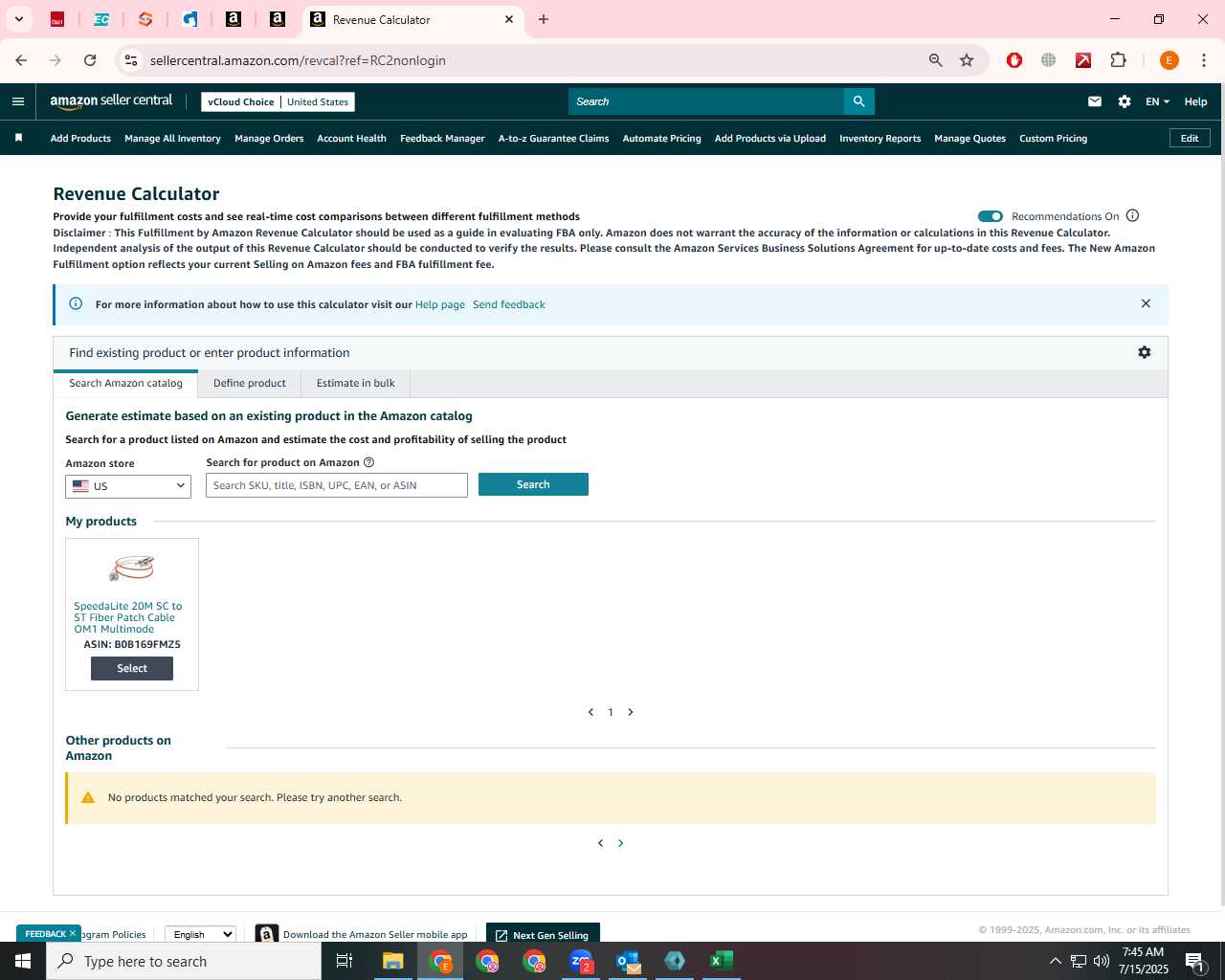The height and width of the screenshot is (980, 1225).
Task: Open File Explorer from the taskbar
Action: [x=393, y=961]
